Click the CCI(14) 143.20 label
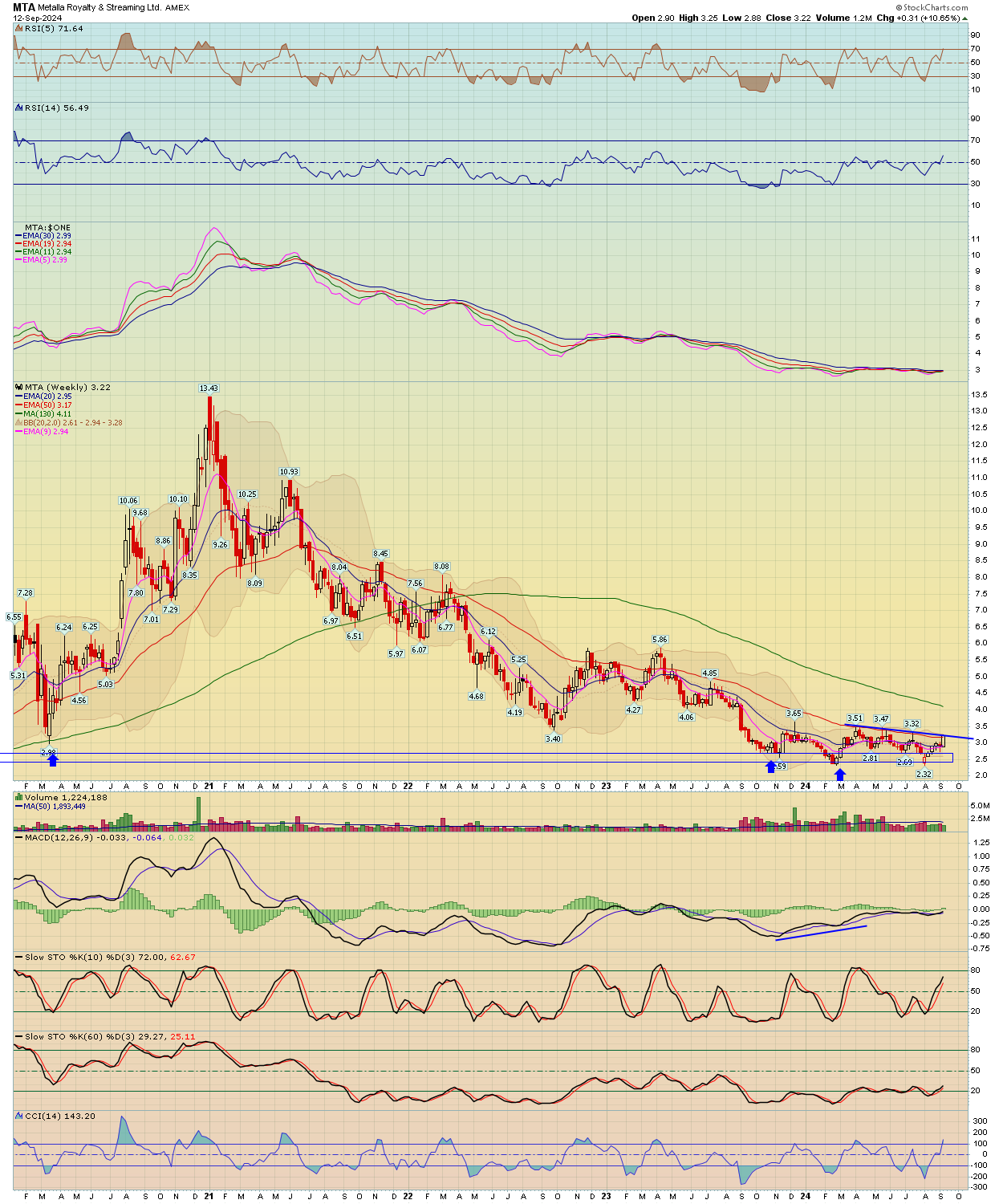This screenshot has width=1003, height=1204. click(60, 1116)
